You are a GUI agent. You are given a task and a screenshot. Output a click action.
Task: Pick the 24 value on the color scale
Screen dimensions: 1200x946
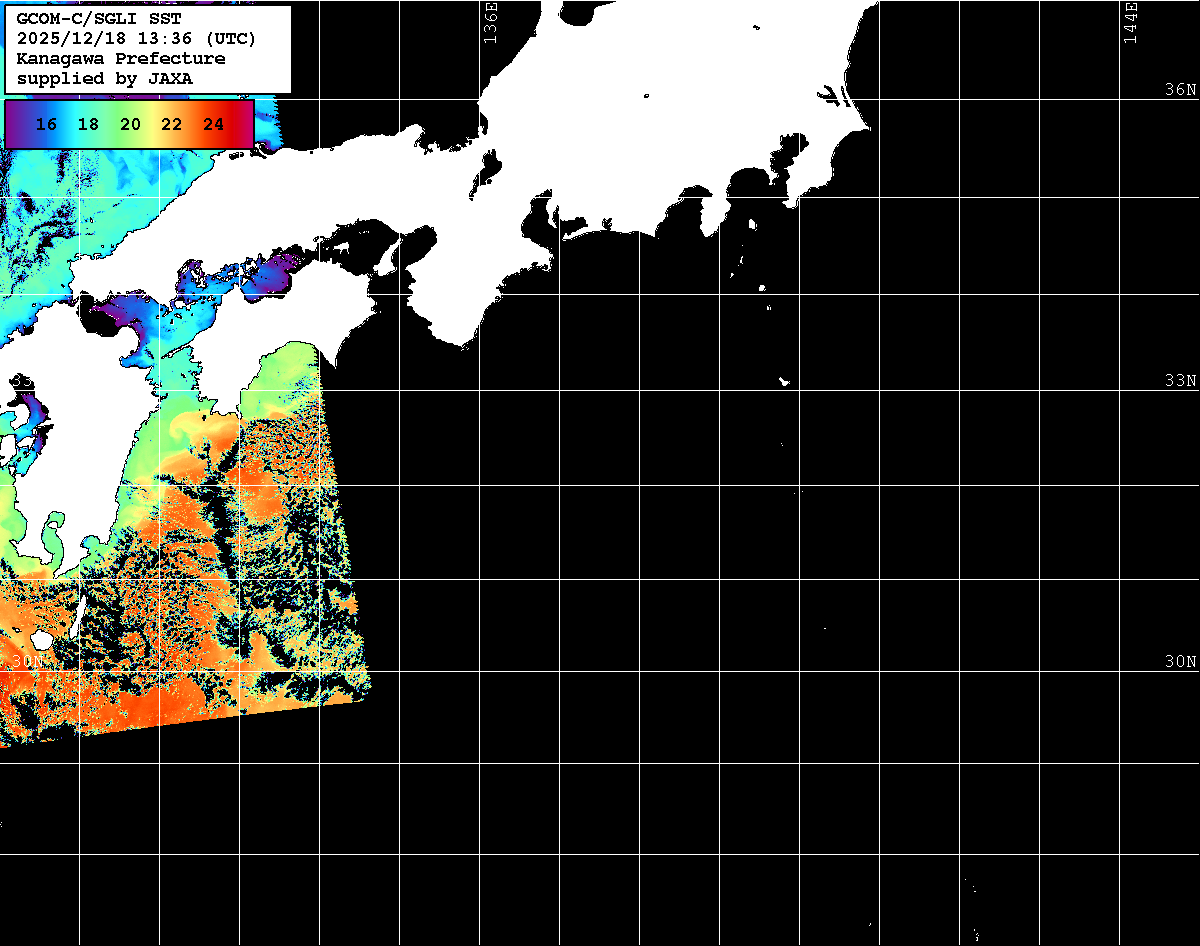(x=213, y=125)
